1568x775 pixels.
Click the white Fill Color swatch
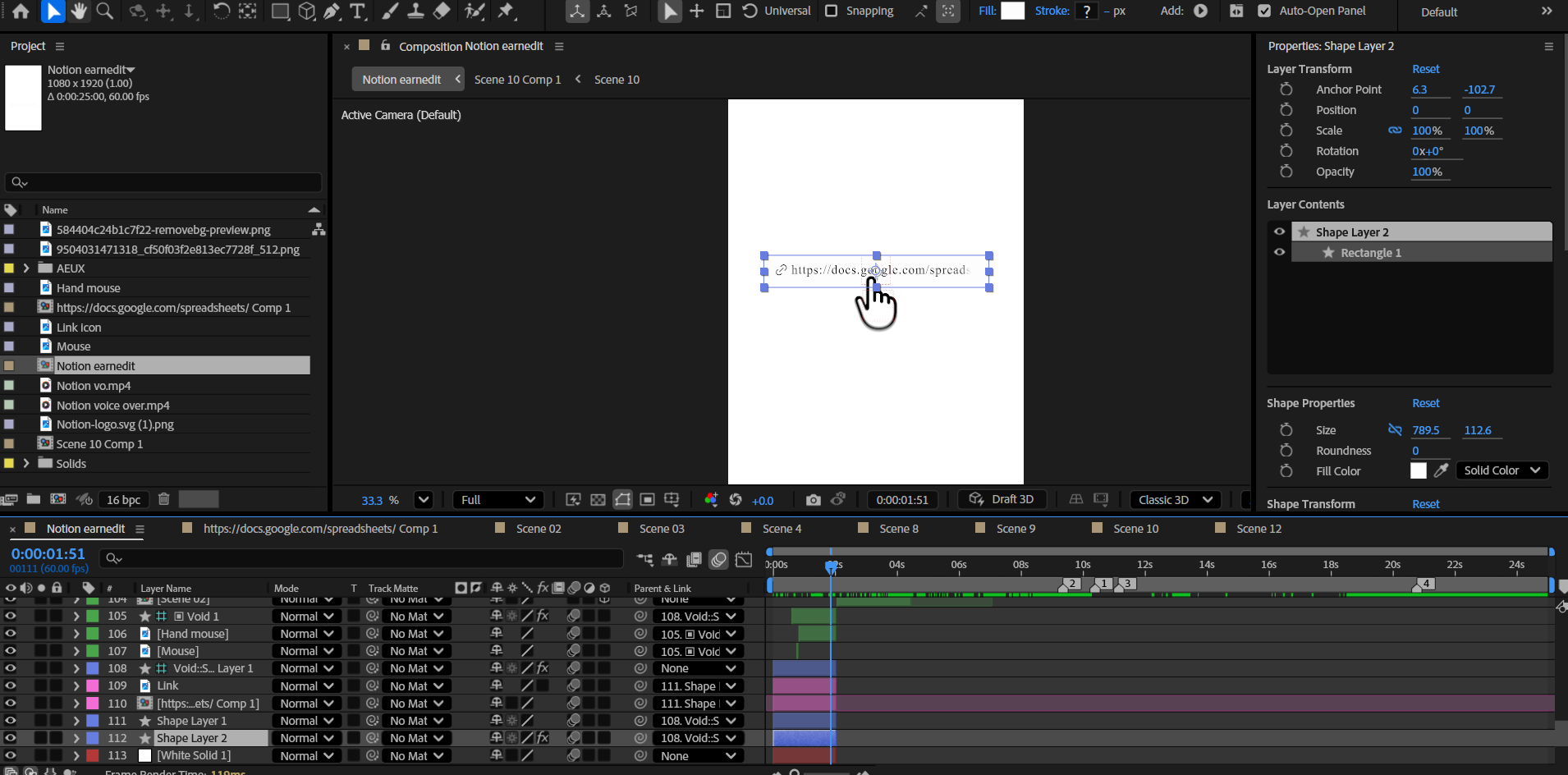[x=1418, y=470]
